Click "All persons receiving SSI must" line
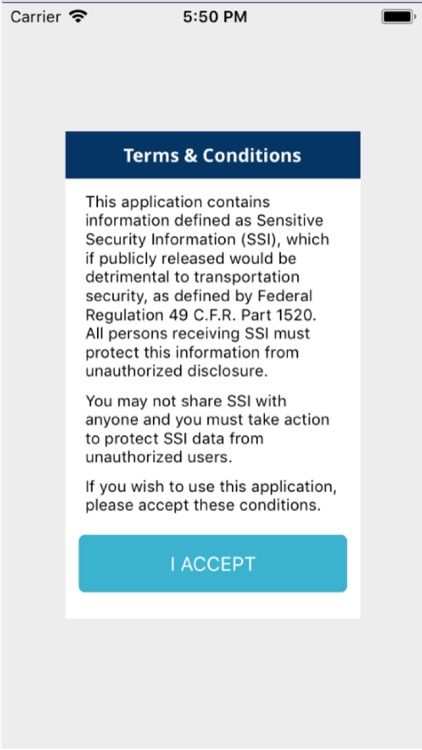Screen dimensions: 422x750 [198, 333]
